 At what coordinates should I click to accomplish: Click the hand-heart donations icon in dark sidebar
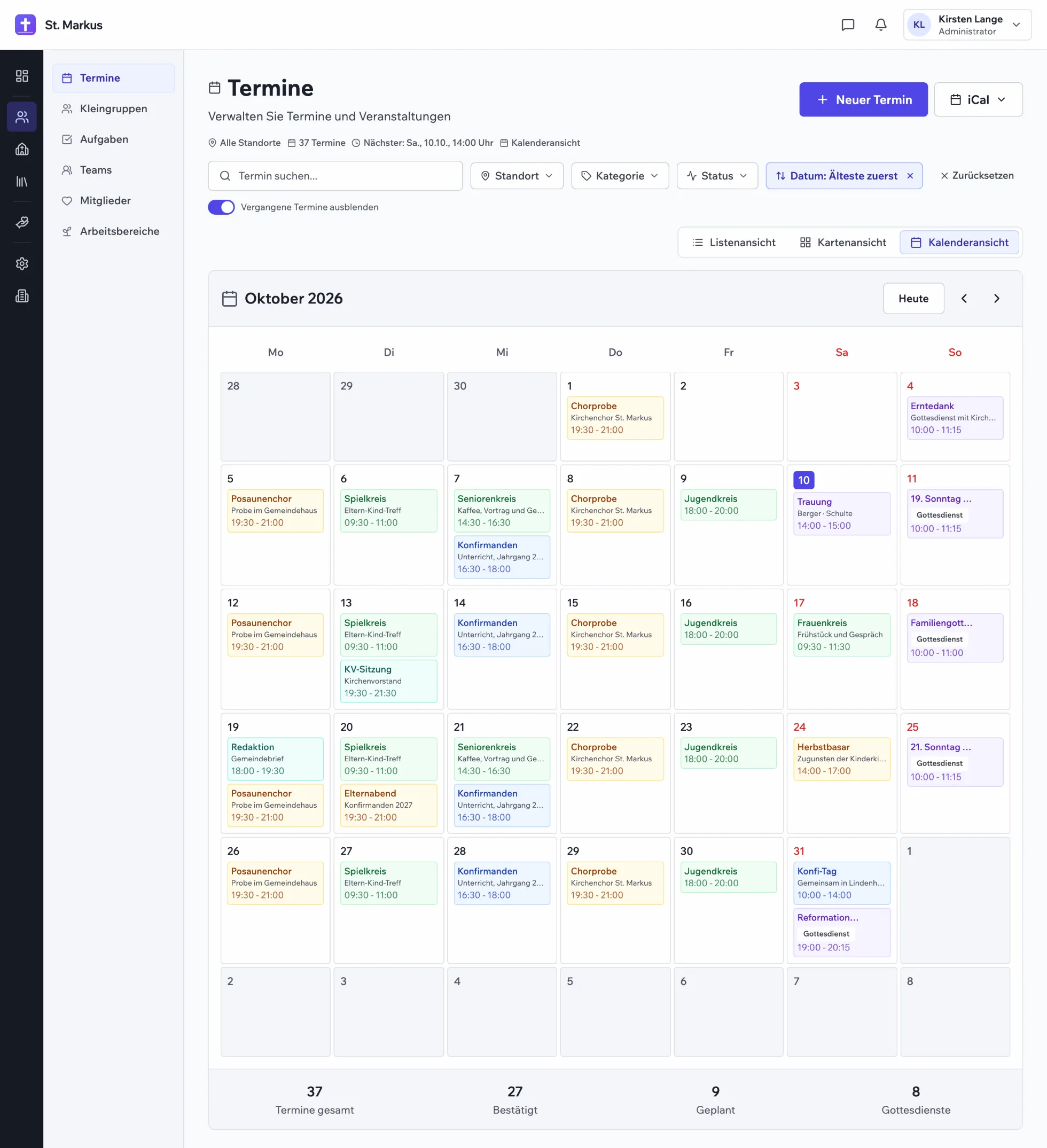click(22, 222)
